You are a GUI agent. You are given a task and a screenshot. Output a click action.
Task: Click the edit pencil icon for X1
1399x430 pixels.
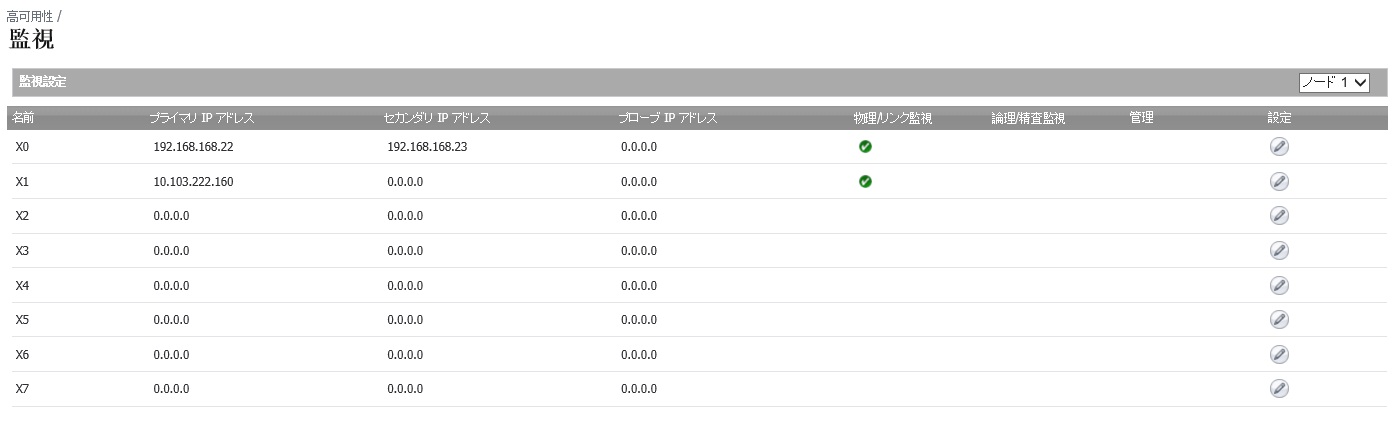[x=1279, y=182]
